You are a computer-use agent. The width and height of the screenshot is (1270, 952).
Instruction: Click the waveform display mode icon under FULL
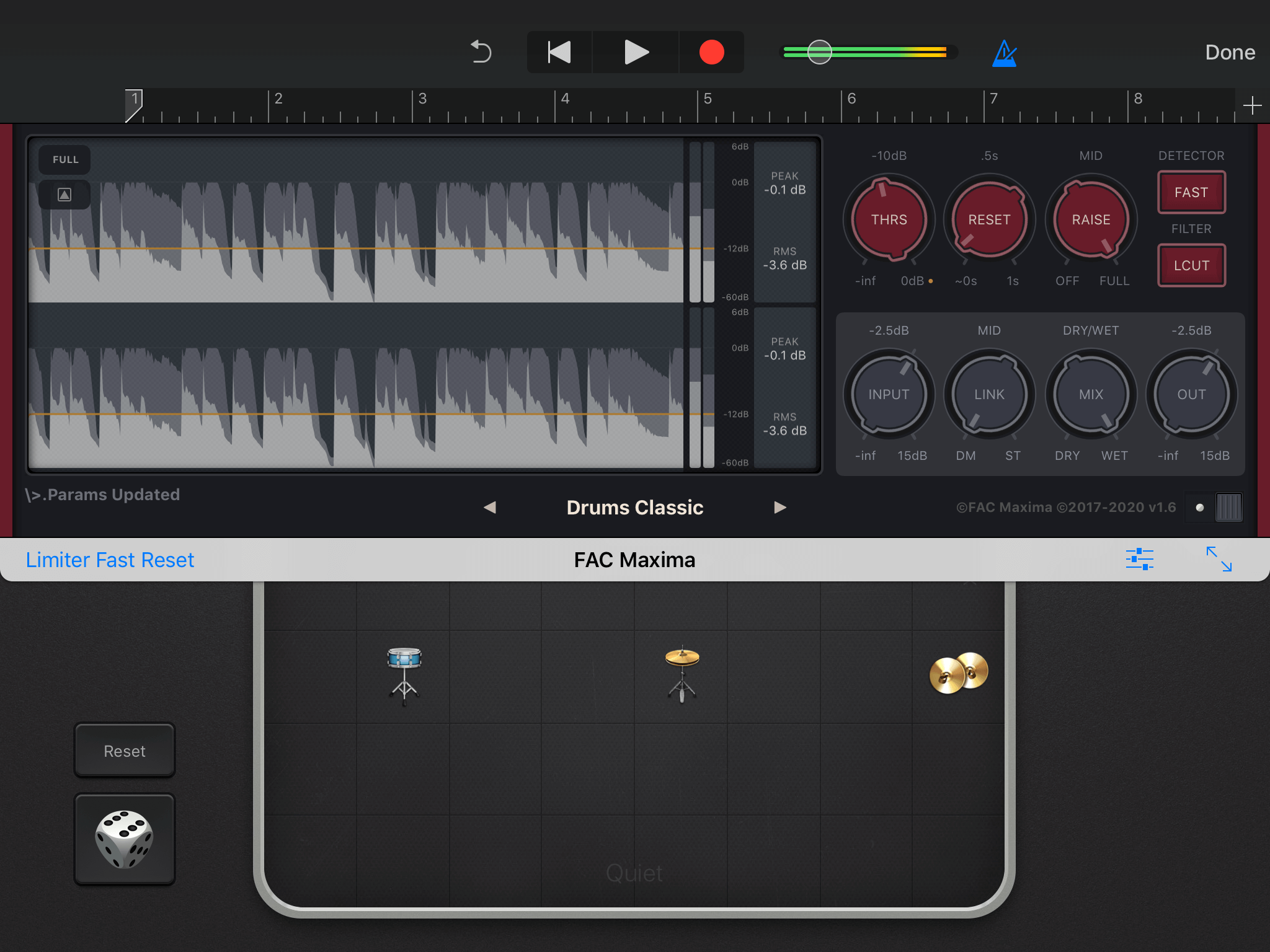[x=64, y=195]
